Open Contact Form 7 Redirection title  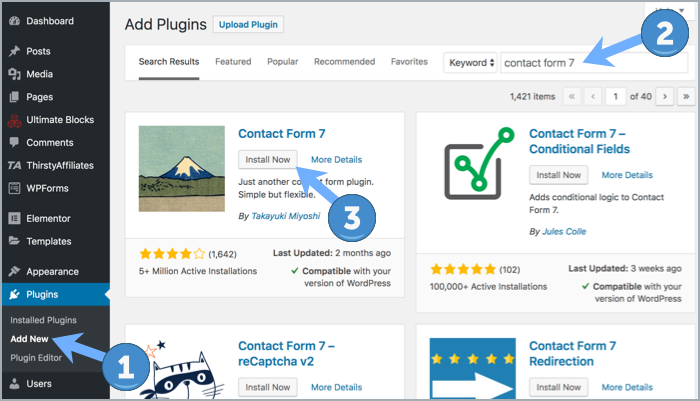pyautogui.click(x=573, y=353)
